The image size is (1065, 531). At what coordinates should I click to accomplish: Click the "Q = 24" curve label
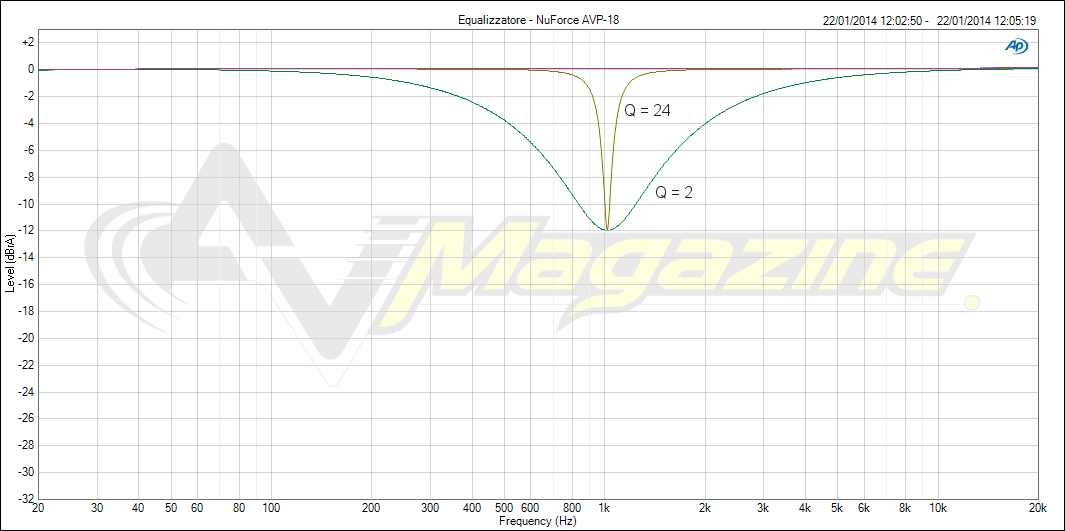[x=647, y=111]
